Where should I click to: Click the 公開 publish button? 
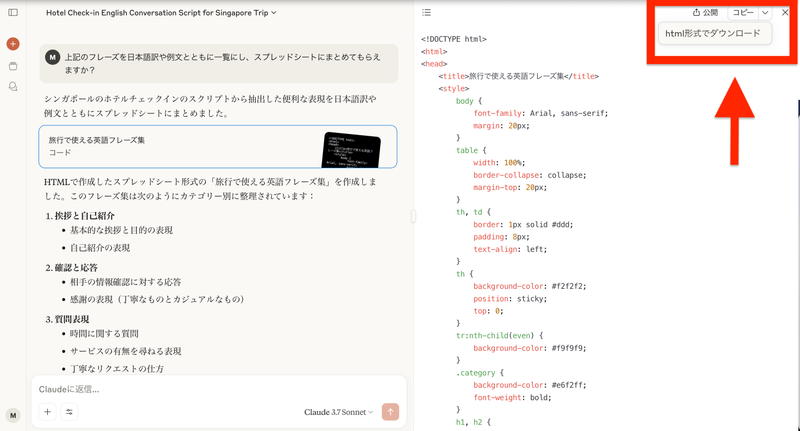(x=705, y=13)
